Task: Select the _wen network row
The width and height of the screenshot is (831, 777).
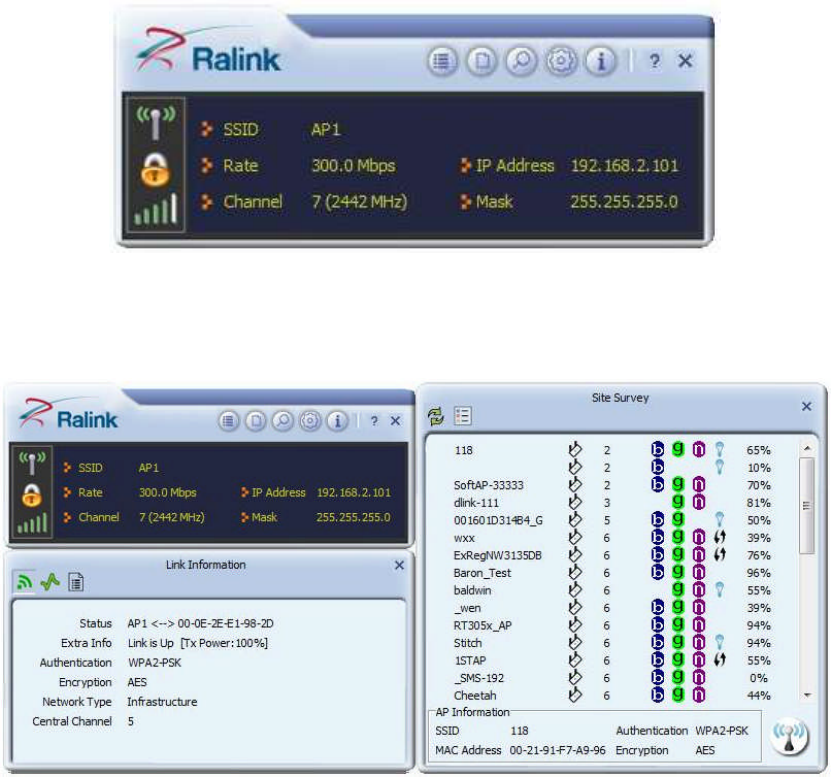Action: tap(612, 608)
